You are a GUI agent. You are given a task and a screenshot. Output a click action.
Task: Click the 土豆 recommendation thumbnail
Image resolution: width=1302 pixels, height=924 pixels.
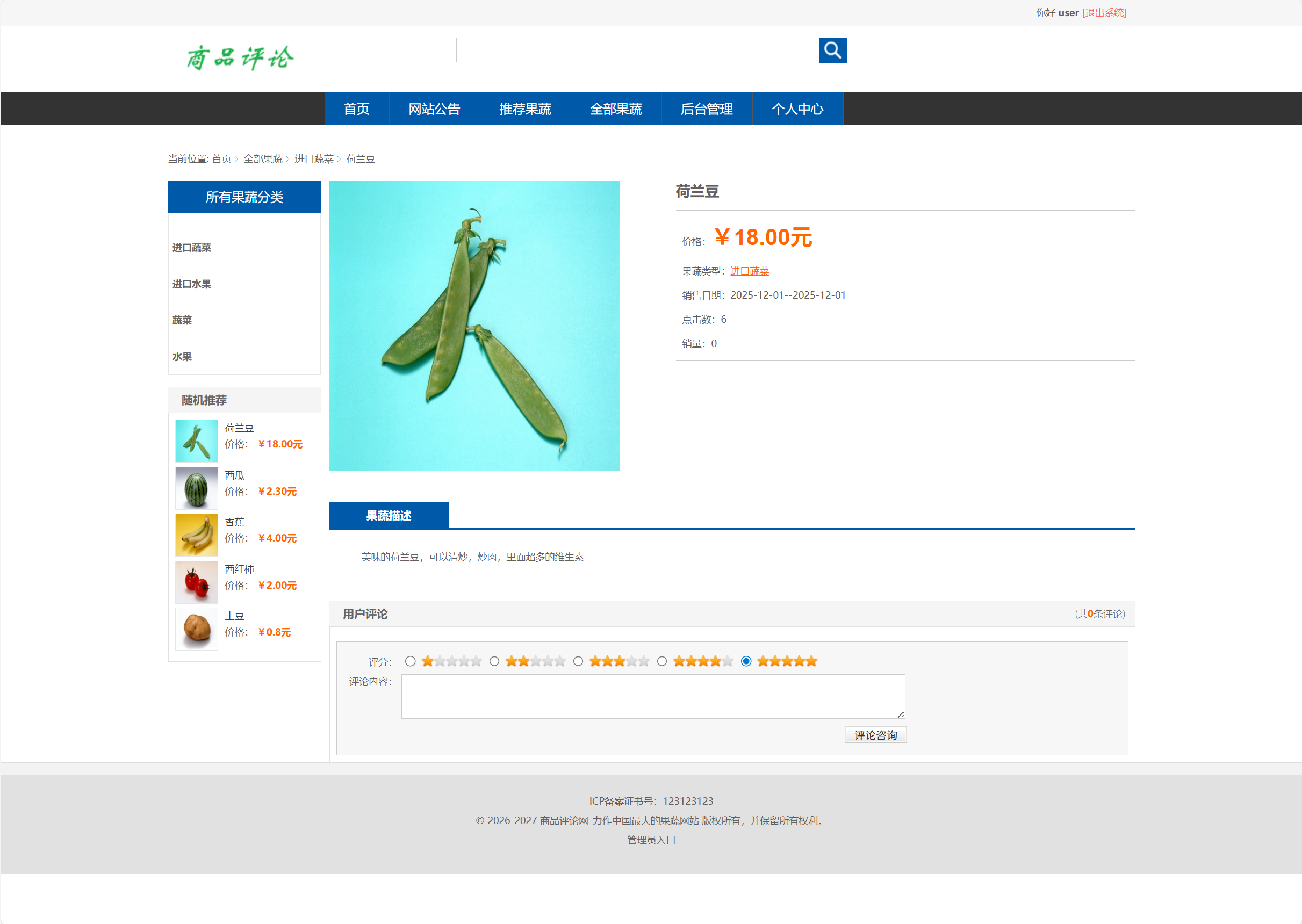pyautogui.click(x=196, y=629)
